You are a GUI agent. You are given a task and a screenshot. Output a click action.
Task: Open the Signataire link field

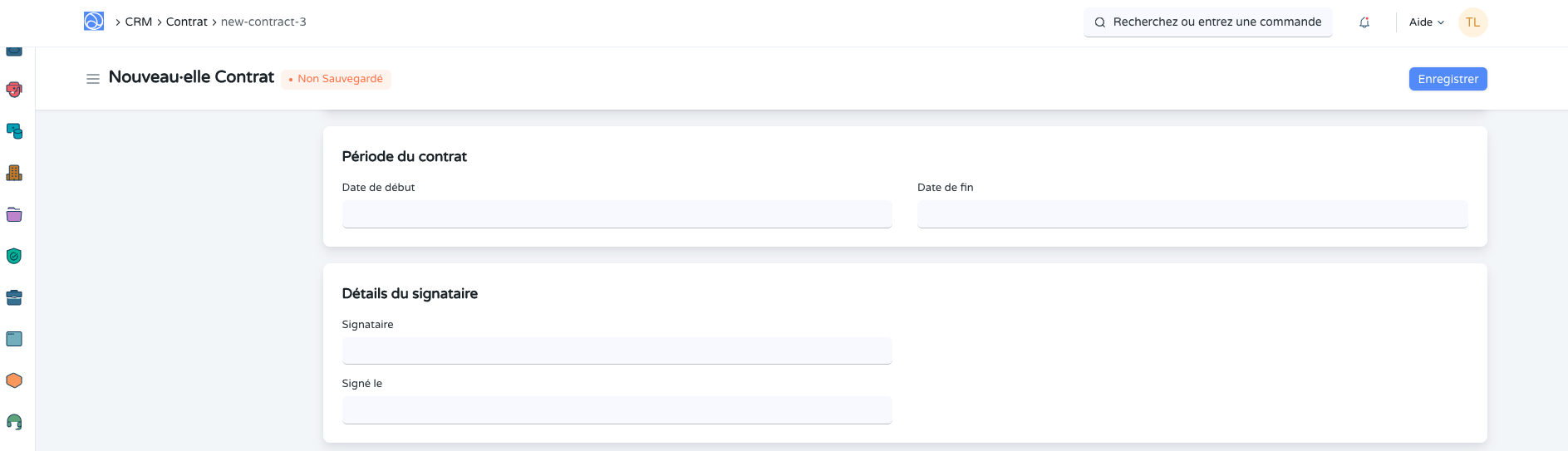(x=617, y=351)
